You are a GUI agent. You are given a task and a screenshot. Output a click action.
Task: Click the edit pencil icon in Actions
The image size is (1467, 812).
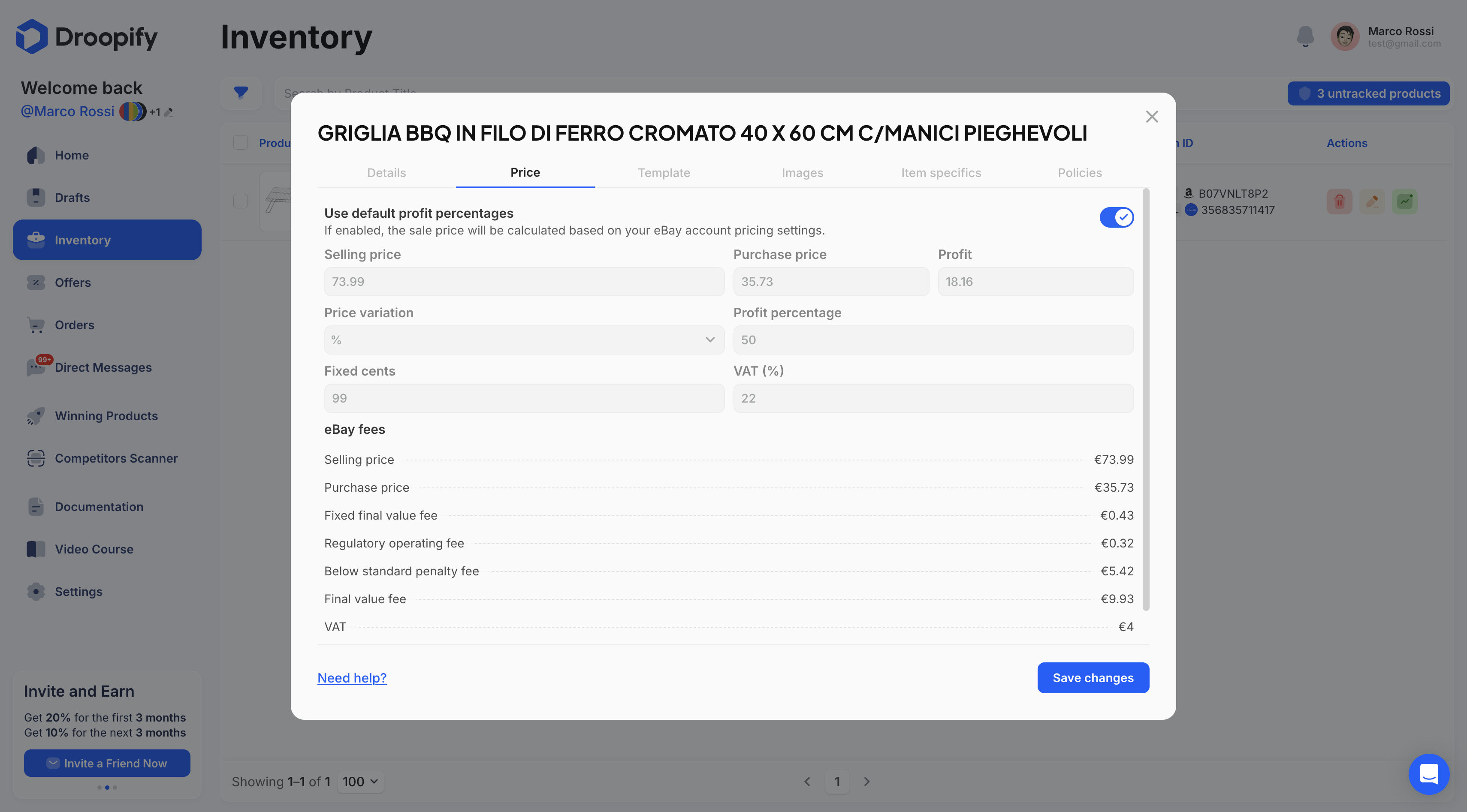click(x=1372, y=201)
